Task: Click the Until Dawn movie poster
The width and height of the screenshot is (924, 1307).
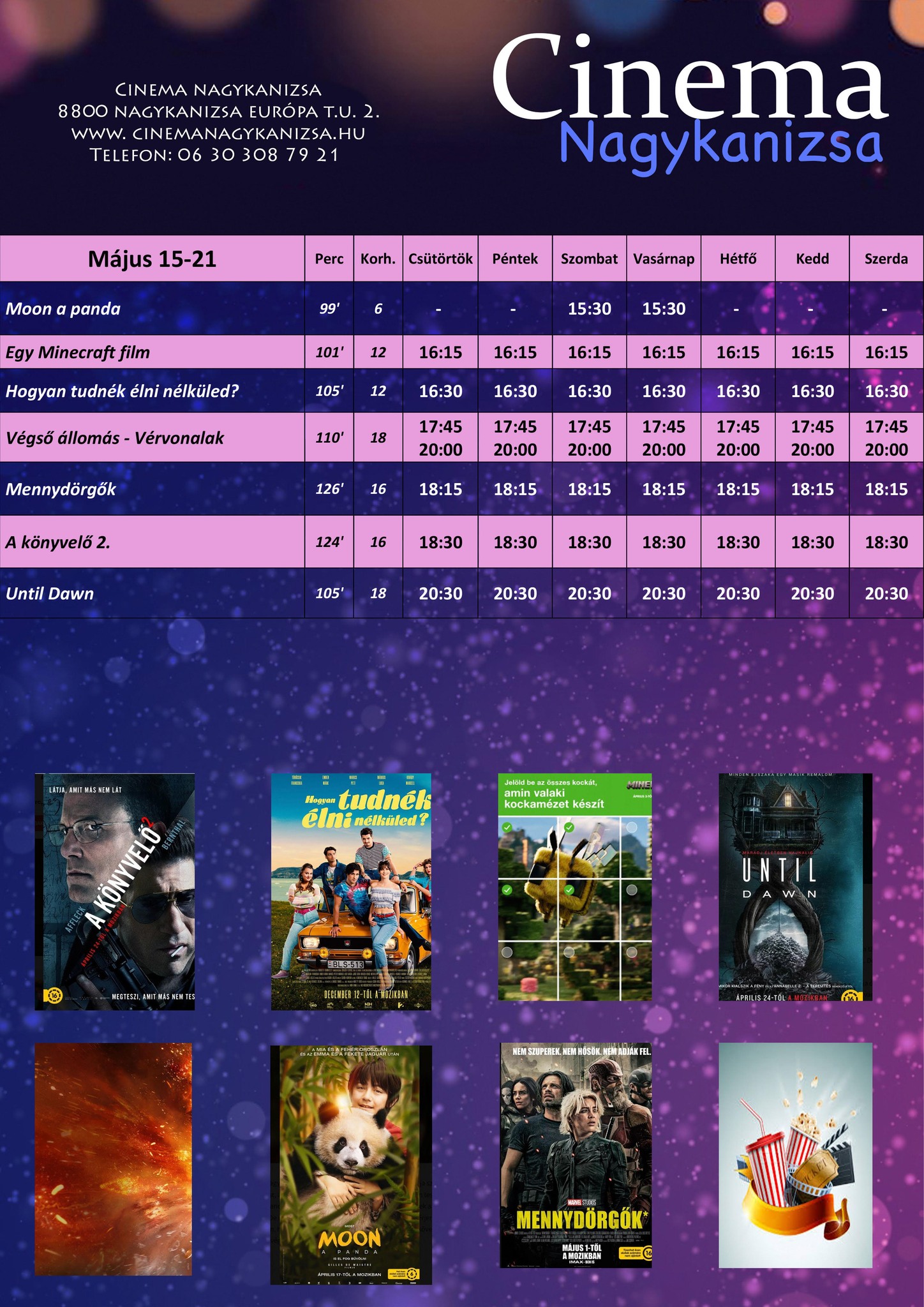Action: pos(795,887)
